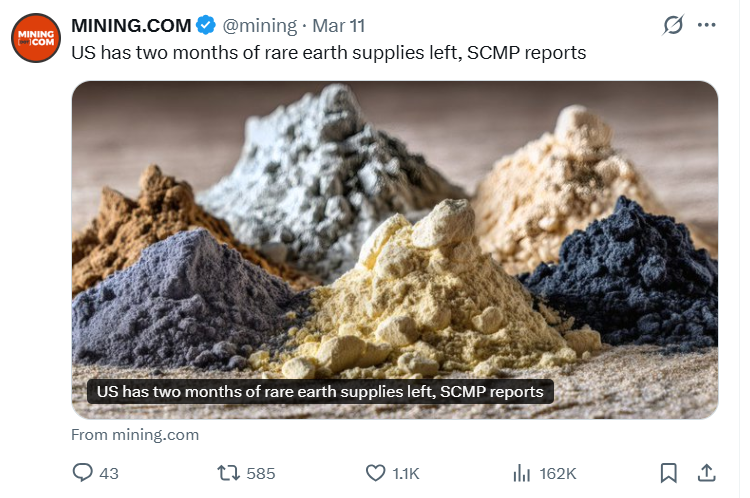Screen dimensions: 750x498
Task: View post analytics bar-chart icon
Action: click(x=521, y=473)
